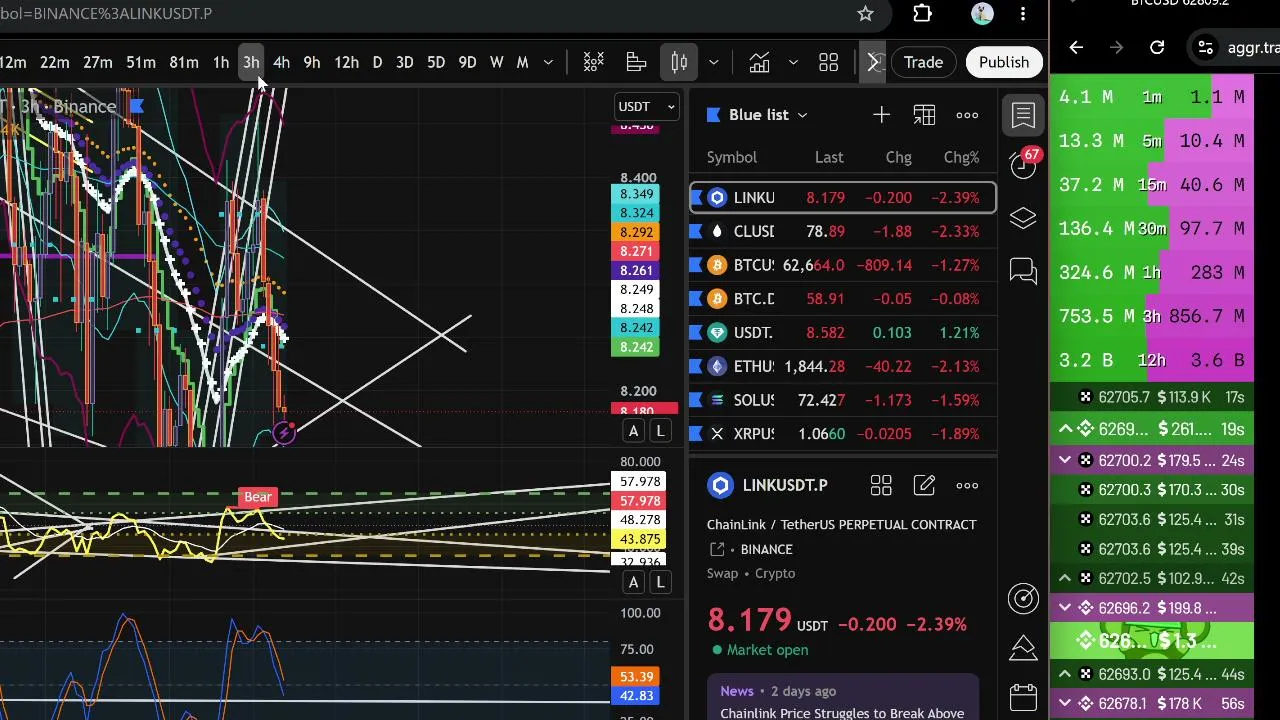
Task: Open the Blue list more-options menu
Action: coord(967,115)
